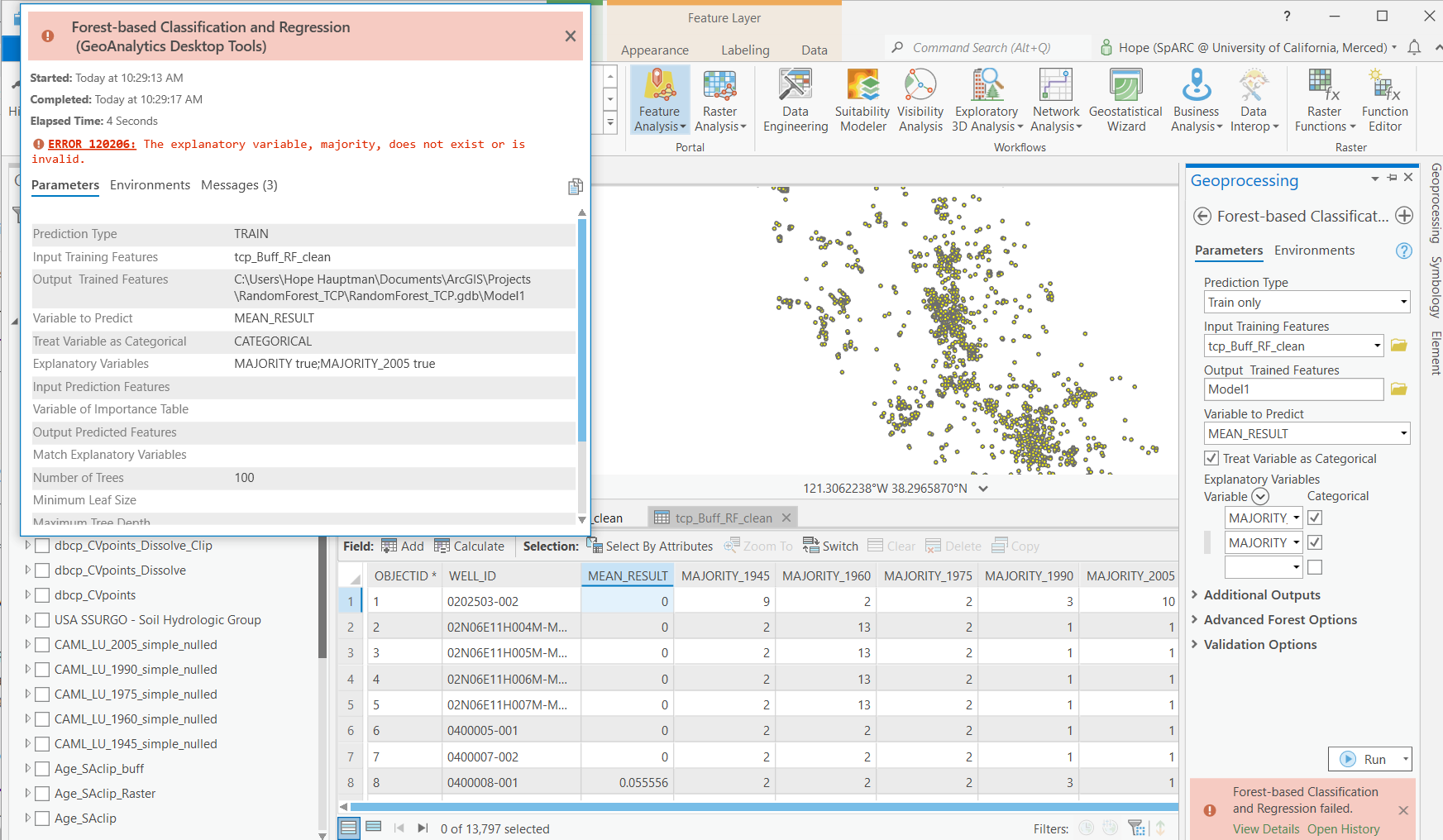
Task: Open the Data Engineering tool
Action: pos(795,101)
